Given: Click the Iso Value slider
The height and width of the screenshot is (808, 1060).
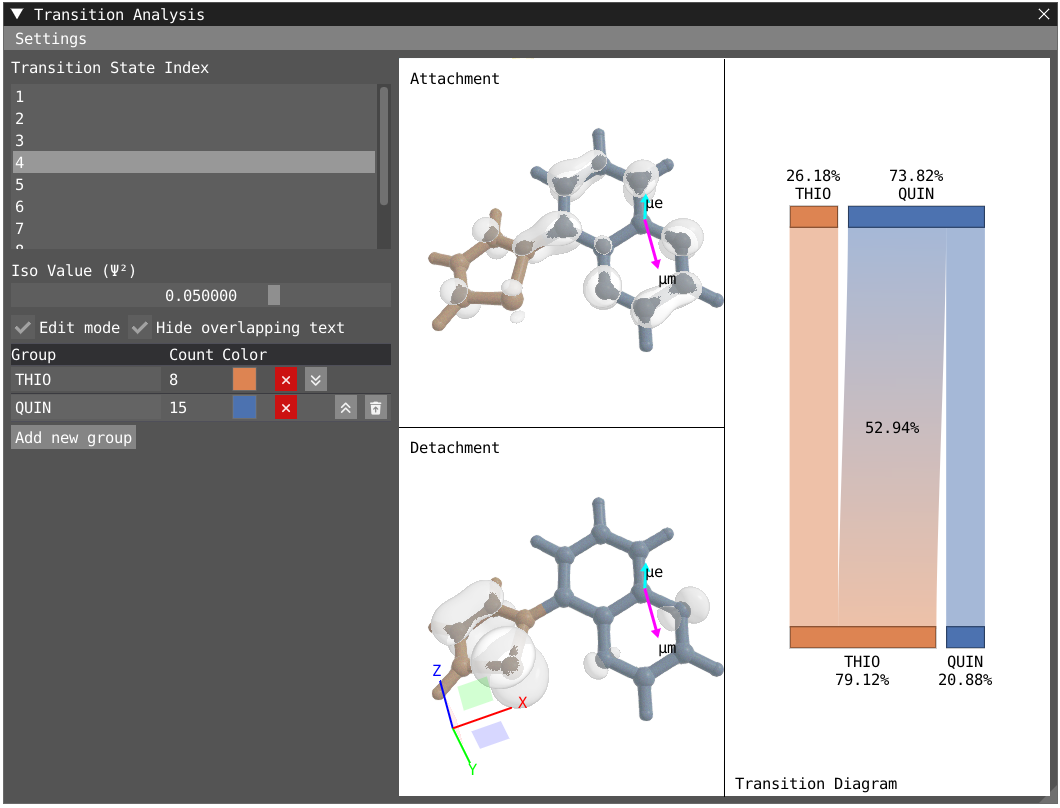Looking at the screenshot, I should tap(200, 296).
